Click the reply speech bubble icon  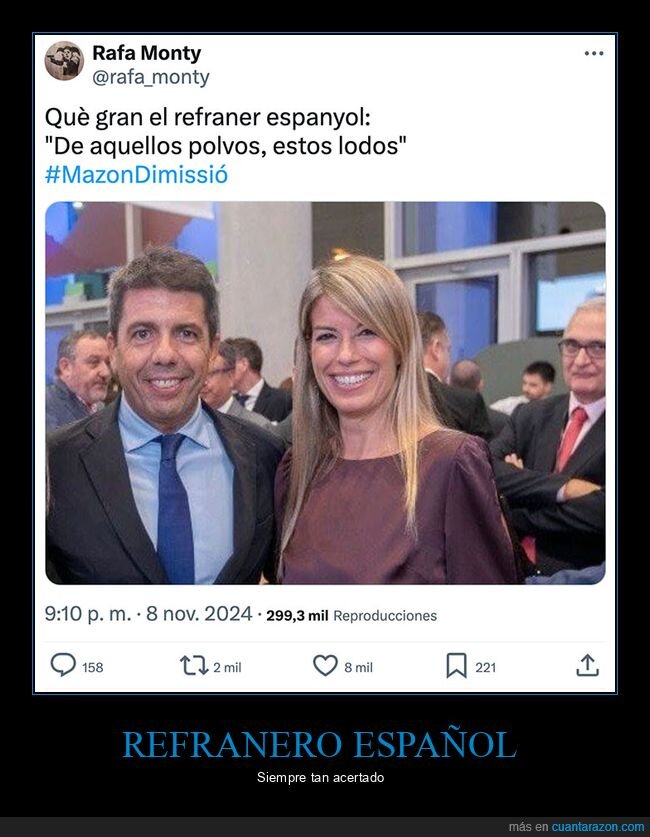(x=63, y=666)
